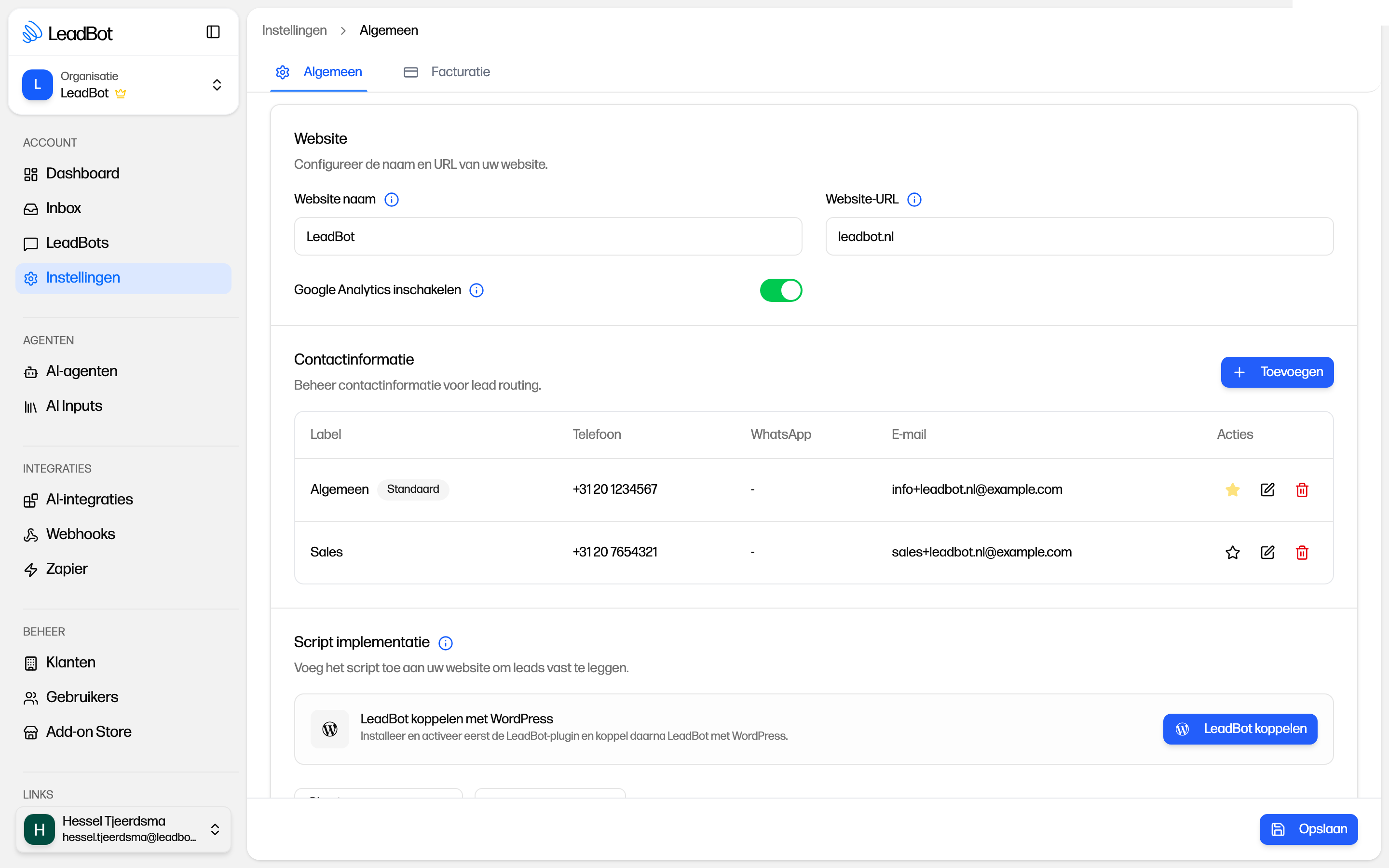Open AI-agenten in the sidebar
The width and height of the screenshot is (1389, 868).
click(x=82, y=371)
